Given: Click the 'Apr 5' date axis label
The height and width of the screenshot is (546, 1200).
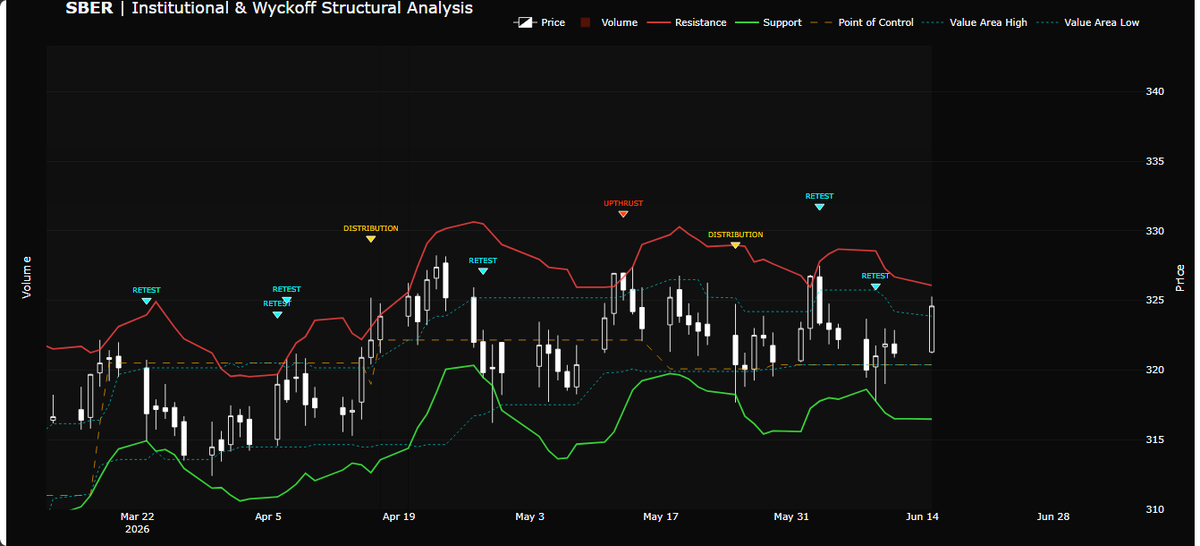Looking at the screenshot, I should tap(268, 517).
